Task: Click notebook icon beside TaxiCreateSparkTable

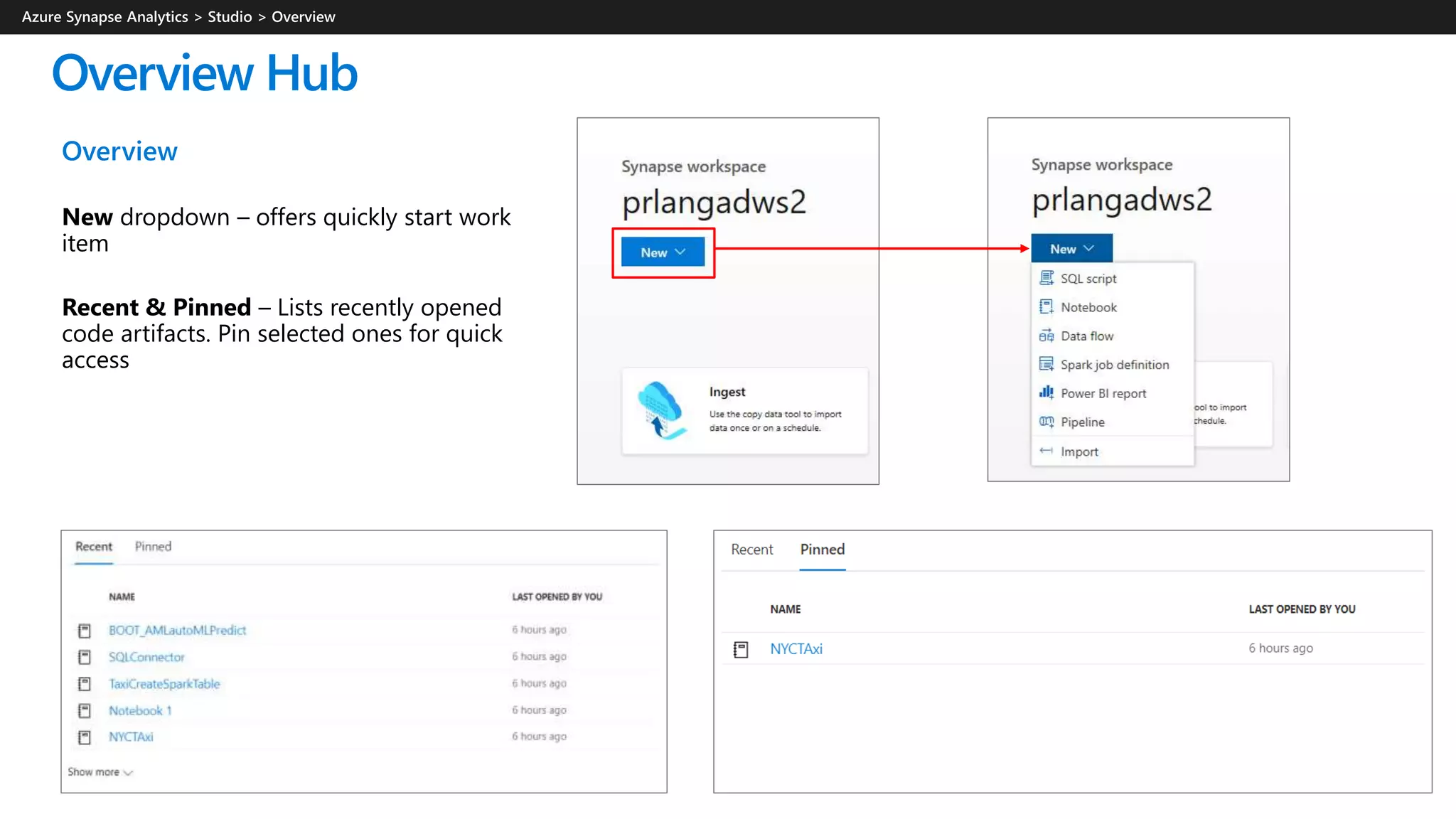Action: (x=85, y=684)
